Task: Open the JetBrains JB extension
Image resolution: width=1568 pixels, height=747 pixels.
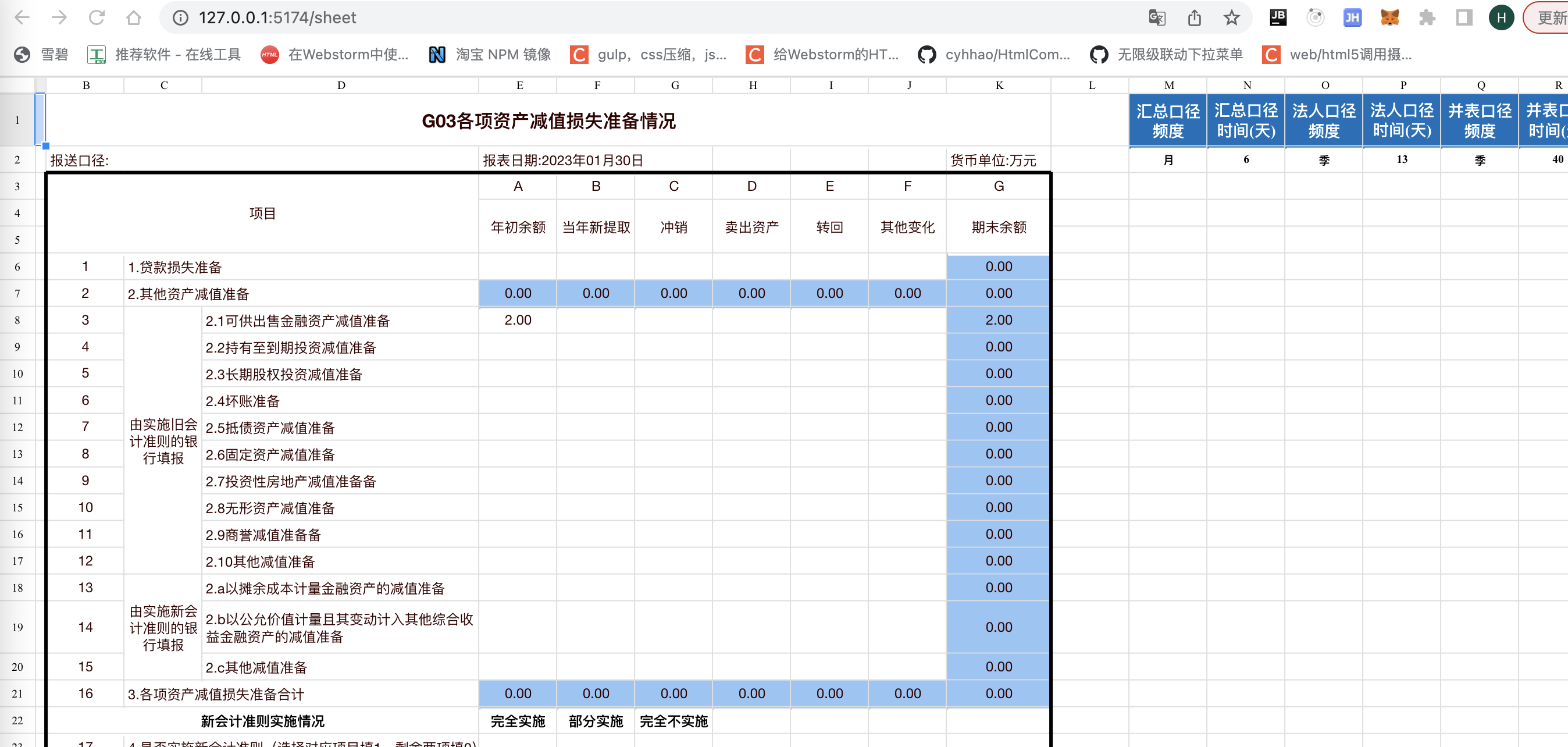Action: pyautogui.click(x=1278, y=17)
